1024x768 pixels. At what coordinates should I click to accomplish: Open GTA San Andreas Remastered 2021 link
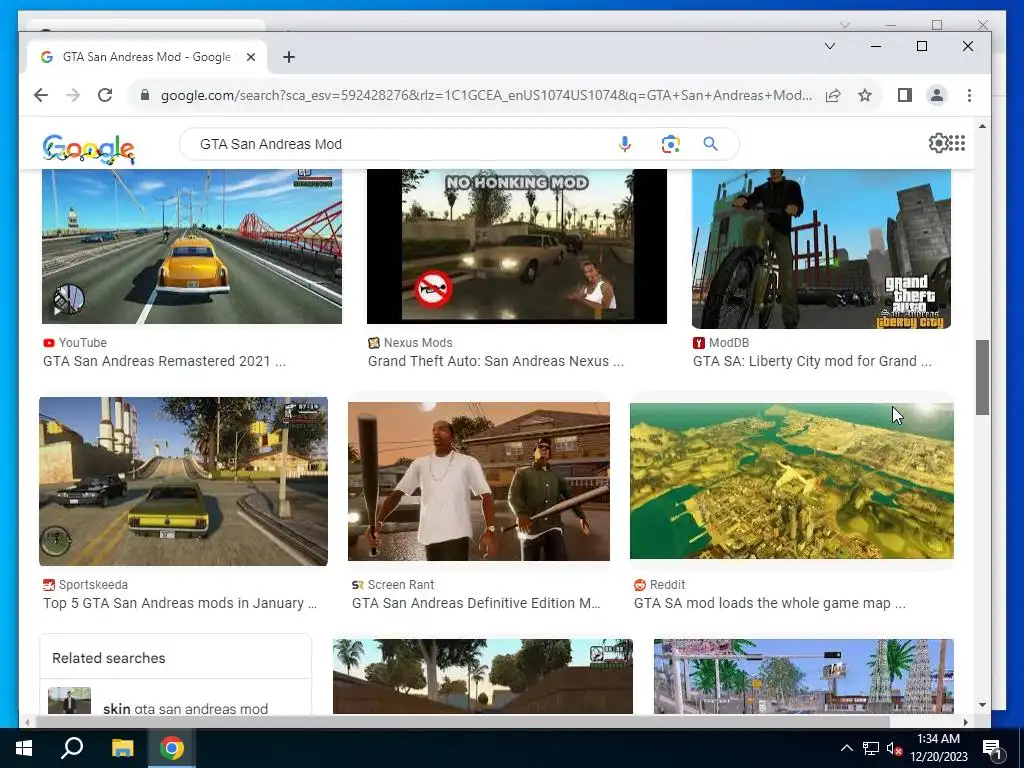(x=165, y=361)
